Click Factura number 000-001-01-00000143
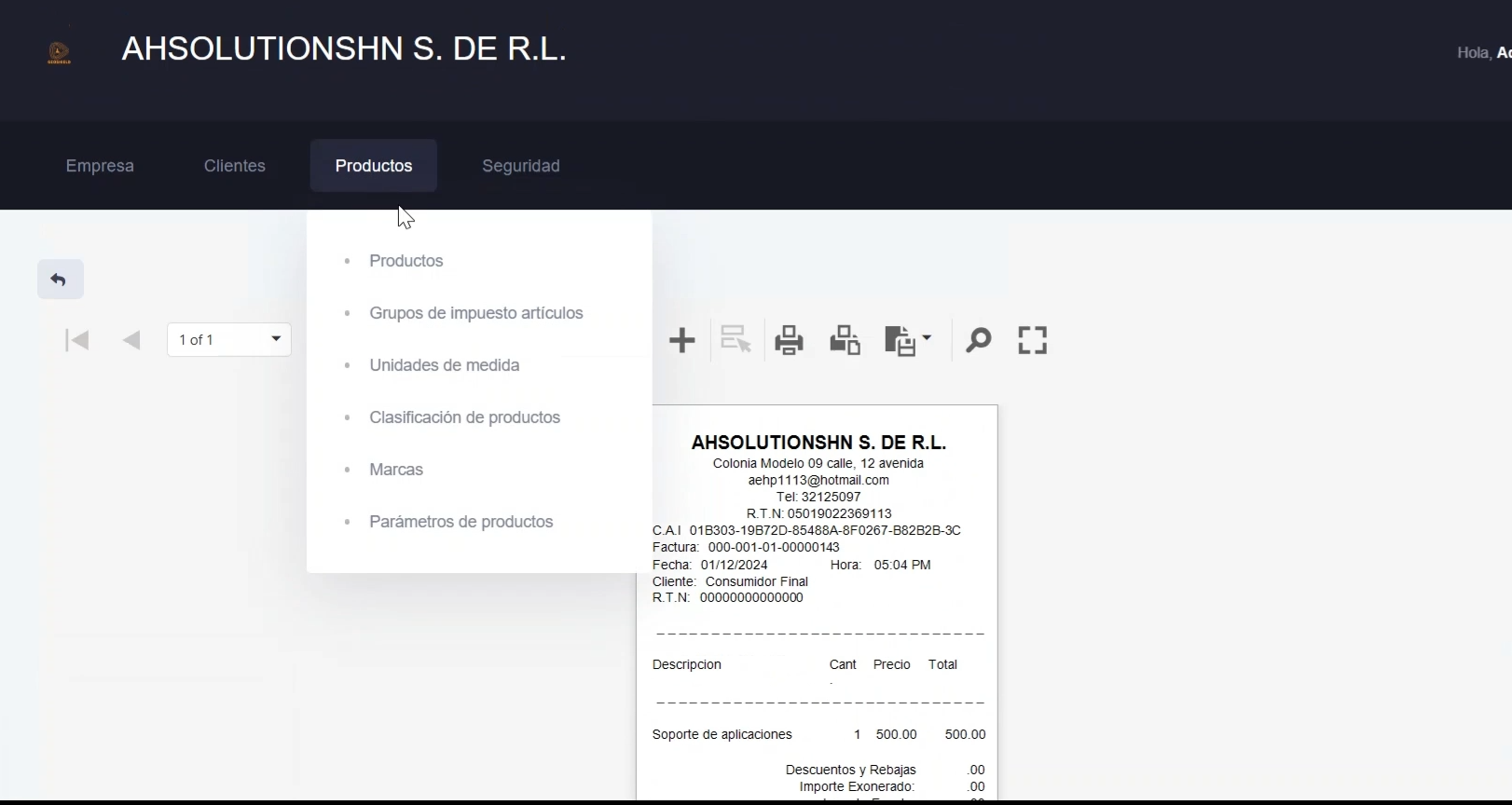The image size is (1512, 805). pyautogui.click(x=774, y=547)
